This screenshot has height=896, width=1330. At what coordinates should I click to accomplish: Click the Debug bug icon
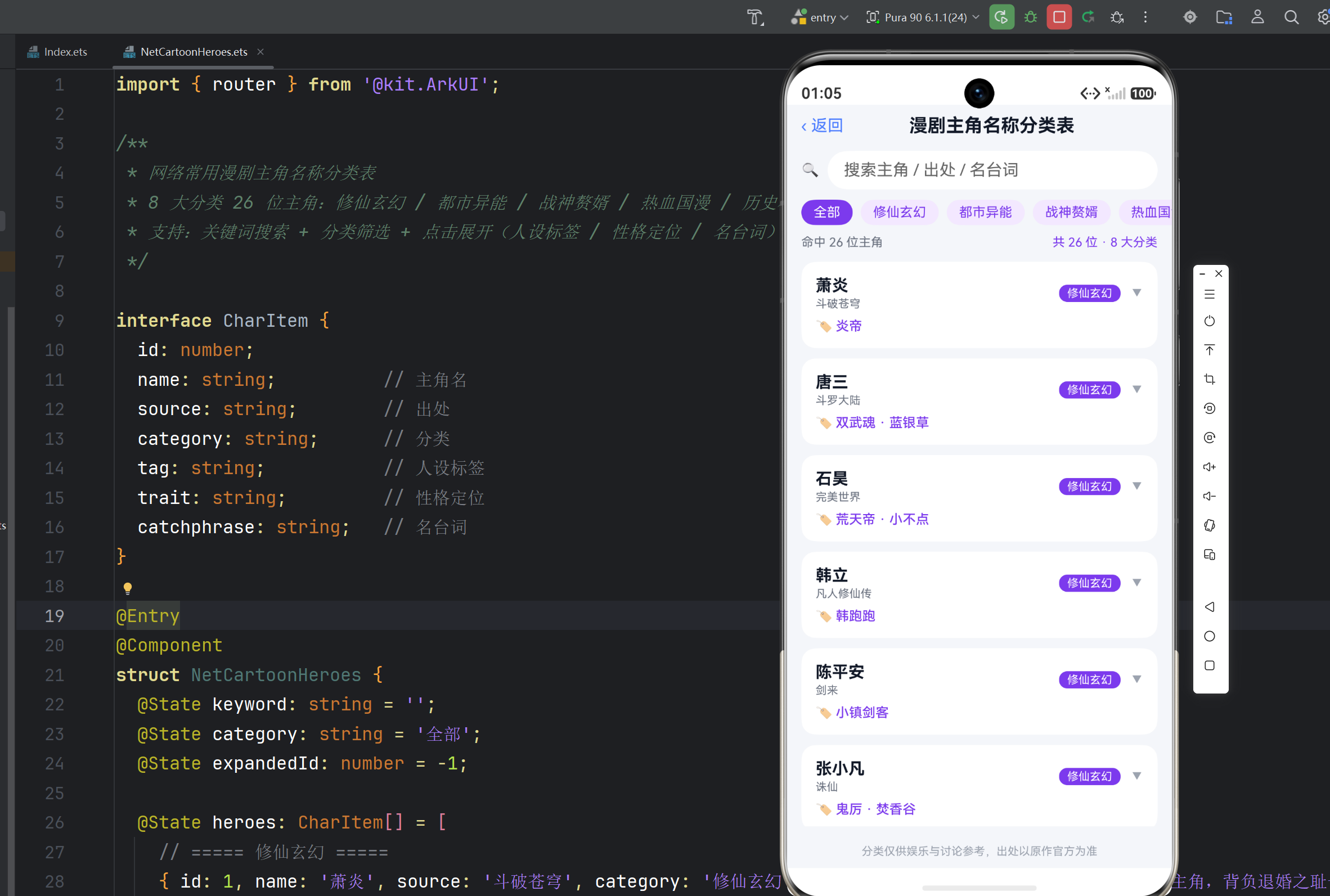(1030, 17)
